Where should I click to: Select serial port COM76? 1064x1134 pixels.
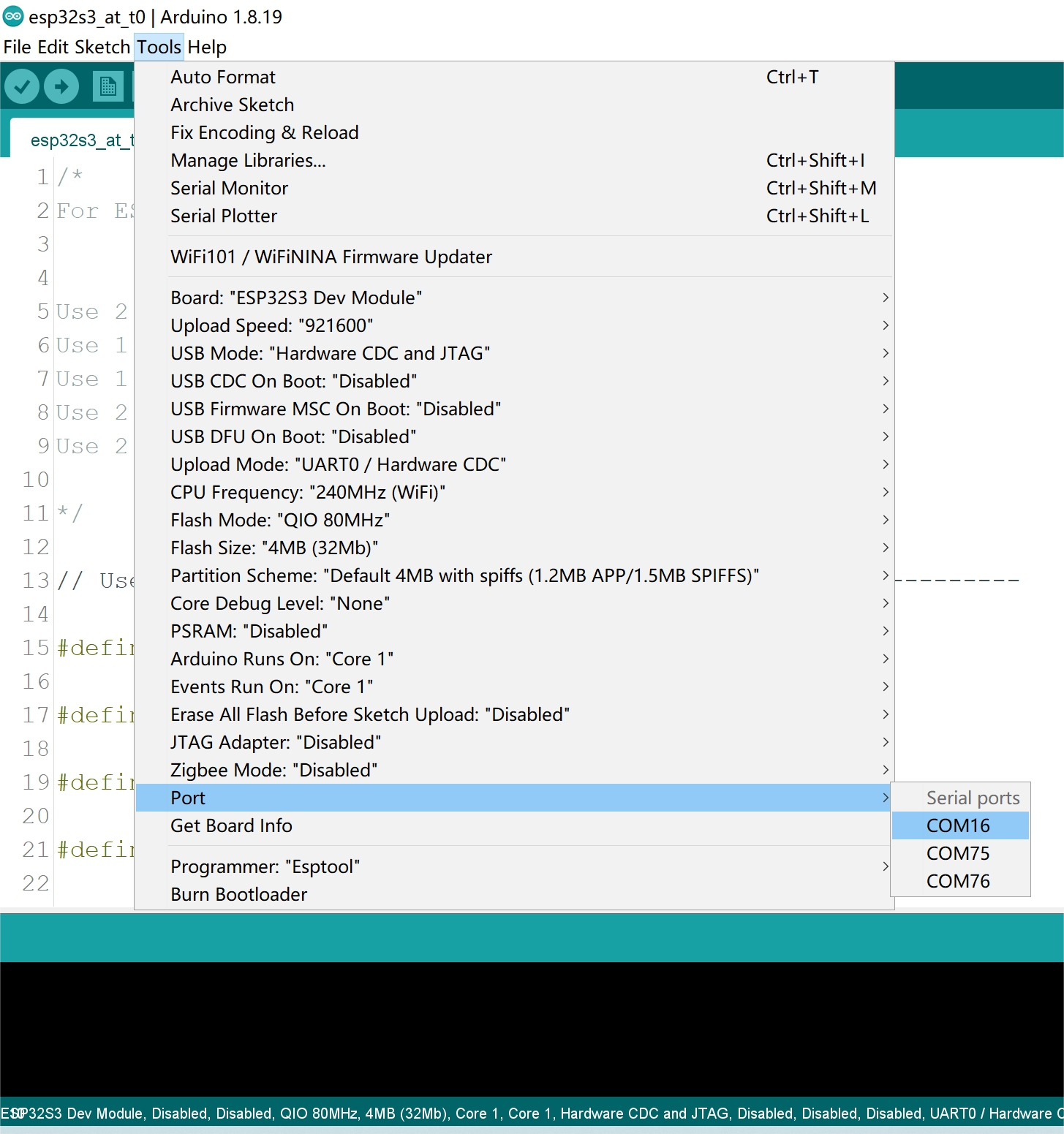coord(960,881)
